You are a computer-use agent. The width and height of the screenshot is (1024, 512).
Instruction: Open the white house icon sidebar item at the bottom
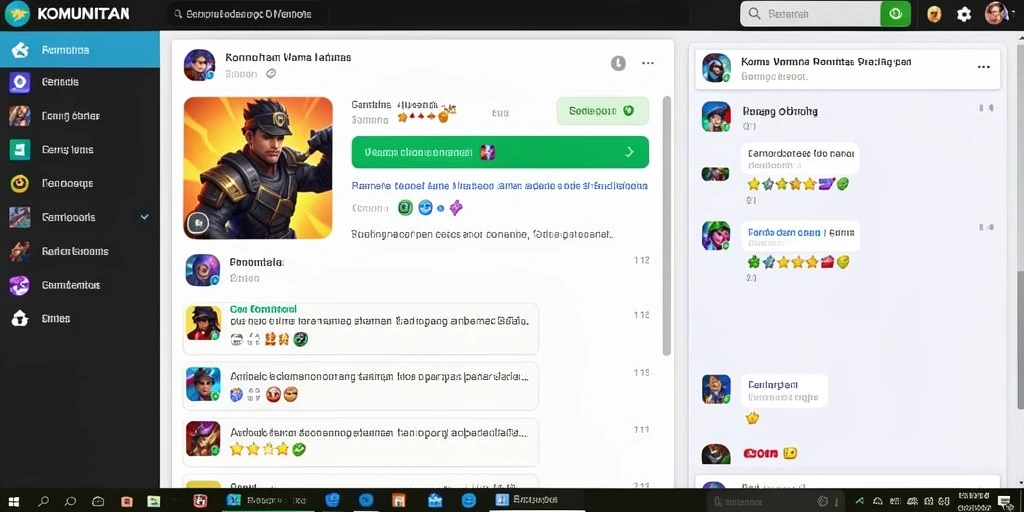(20, 319)
